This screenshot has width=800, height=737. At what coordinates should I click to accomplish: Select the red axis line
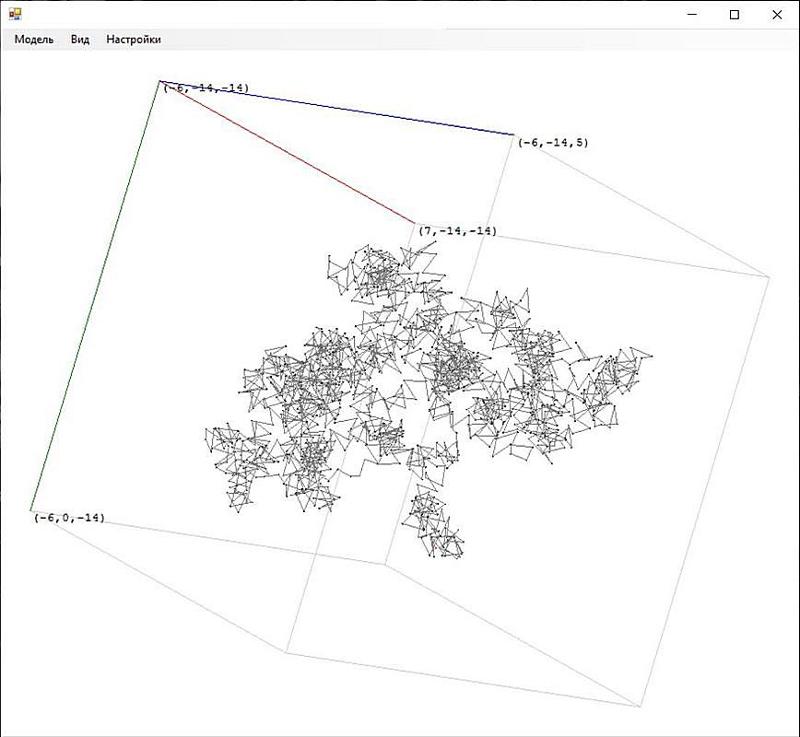286,152
